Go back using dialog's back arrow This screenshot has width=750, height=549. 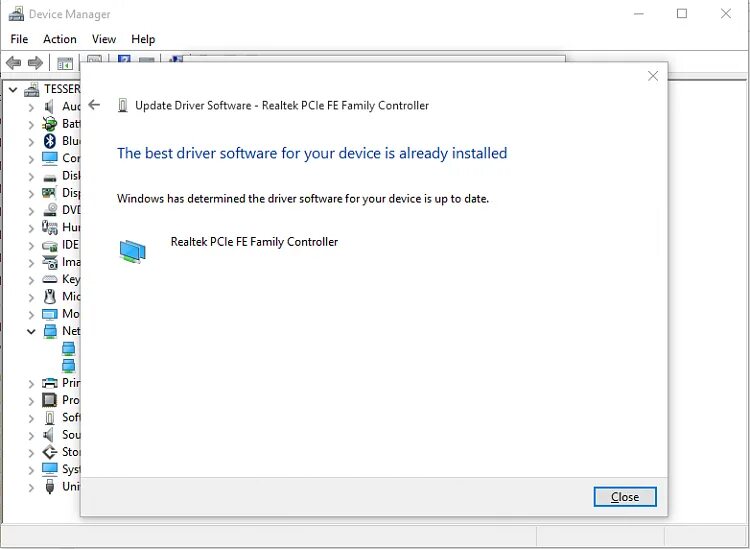(x=94, y=105)
